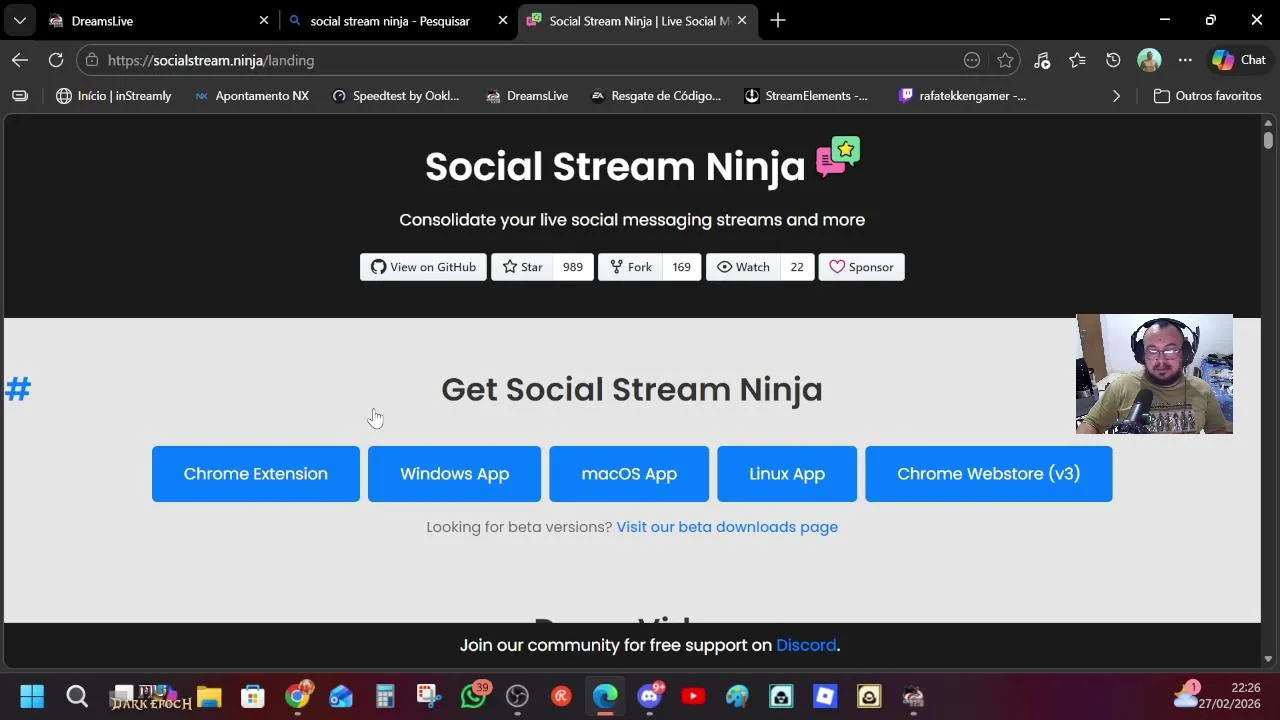The image size is (1280, 720).
Task: Open the Speedtest by Ookla bookmark
Action: coord(396,96)
